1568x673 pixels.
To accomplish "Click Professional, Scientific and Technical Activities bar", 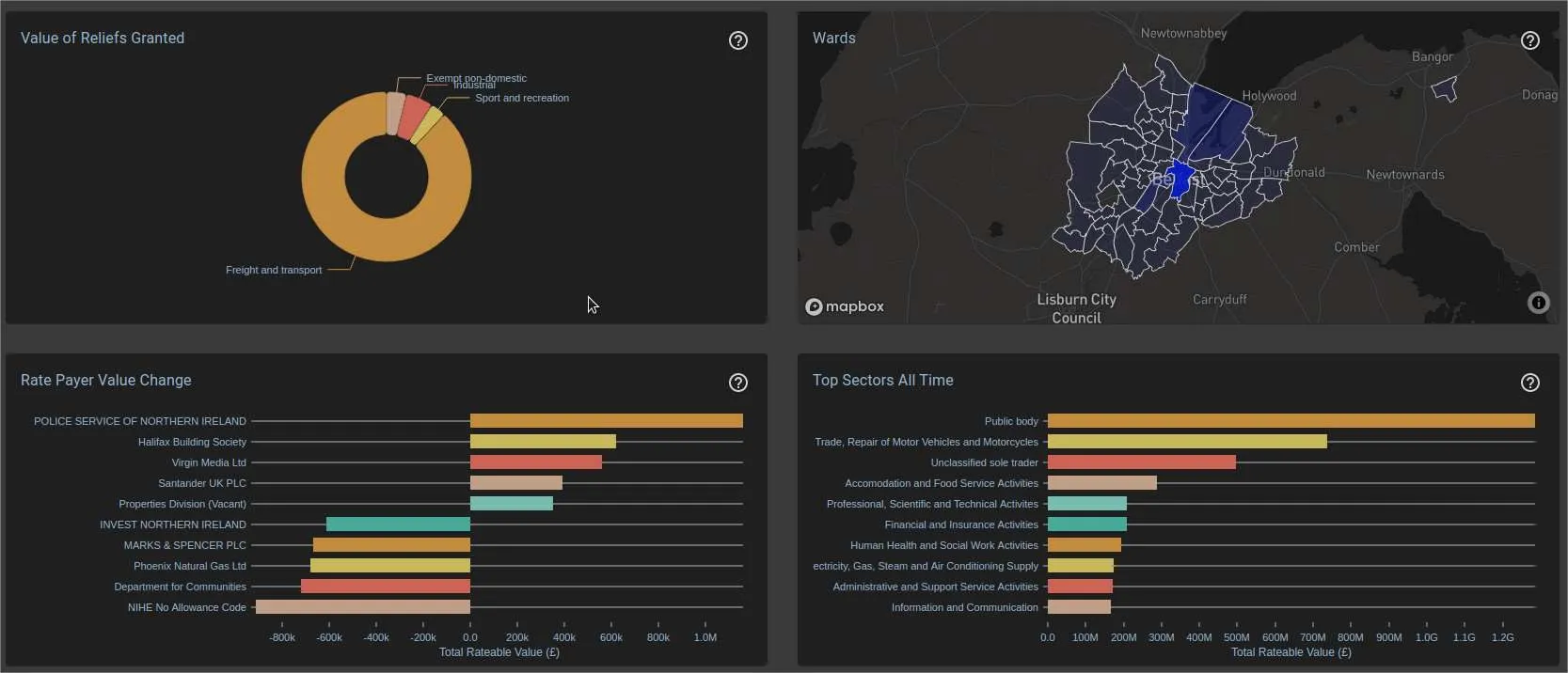I will [1087, 504].
